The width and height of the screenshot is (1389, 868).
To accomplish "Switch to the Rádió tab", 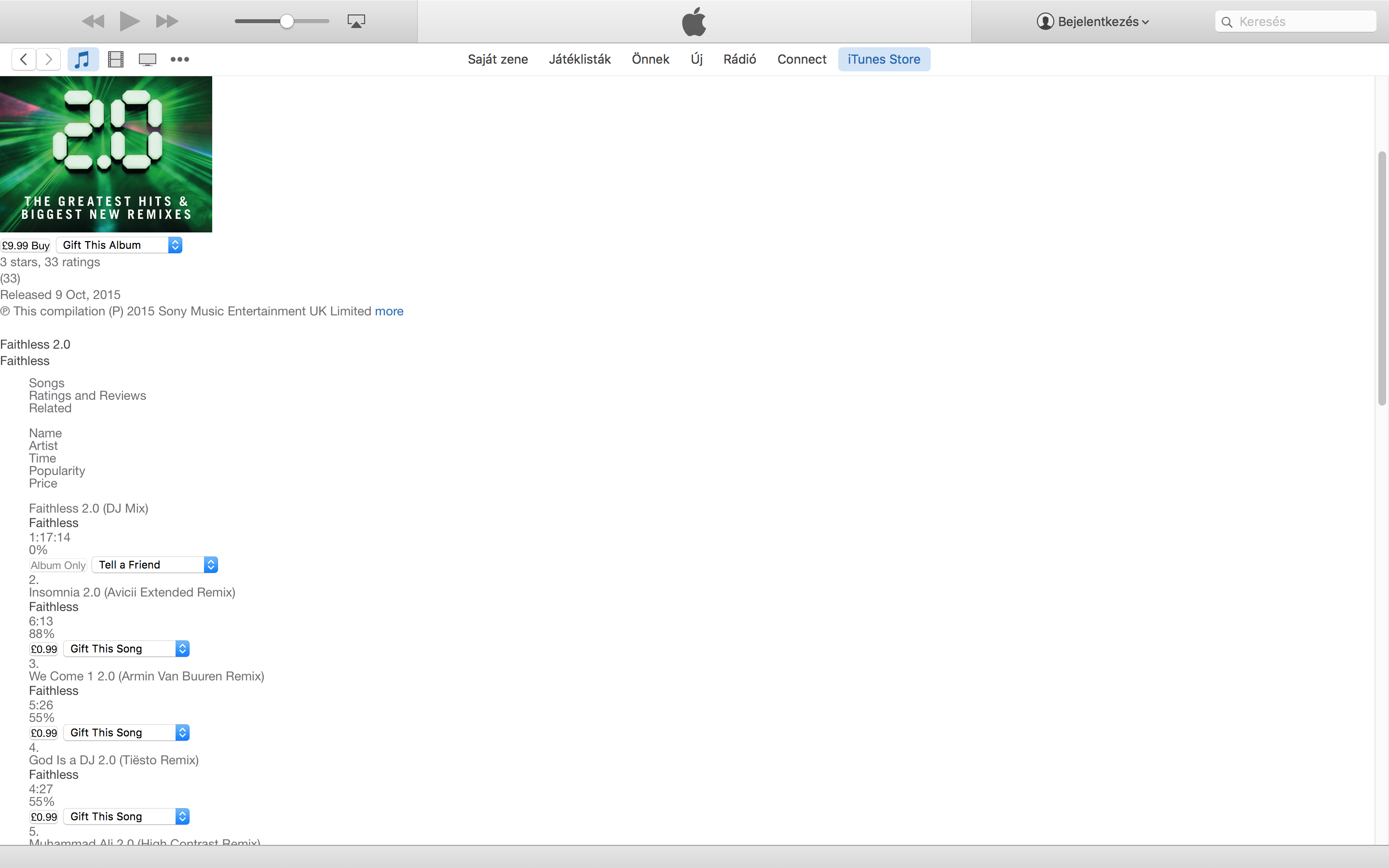I will [739, 59].
